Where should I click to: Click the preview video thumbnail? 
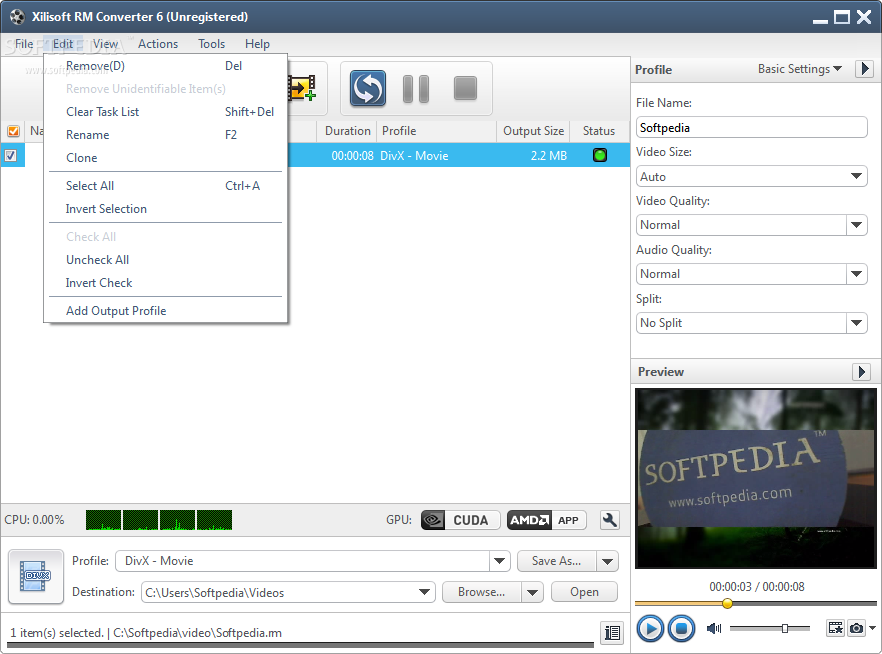755,478
